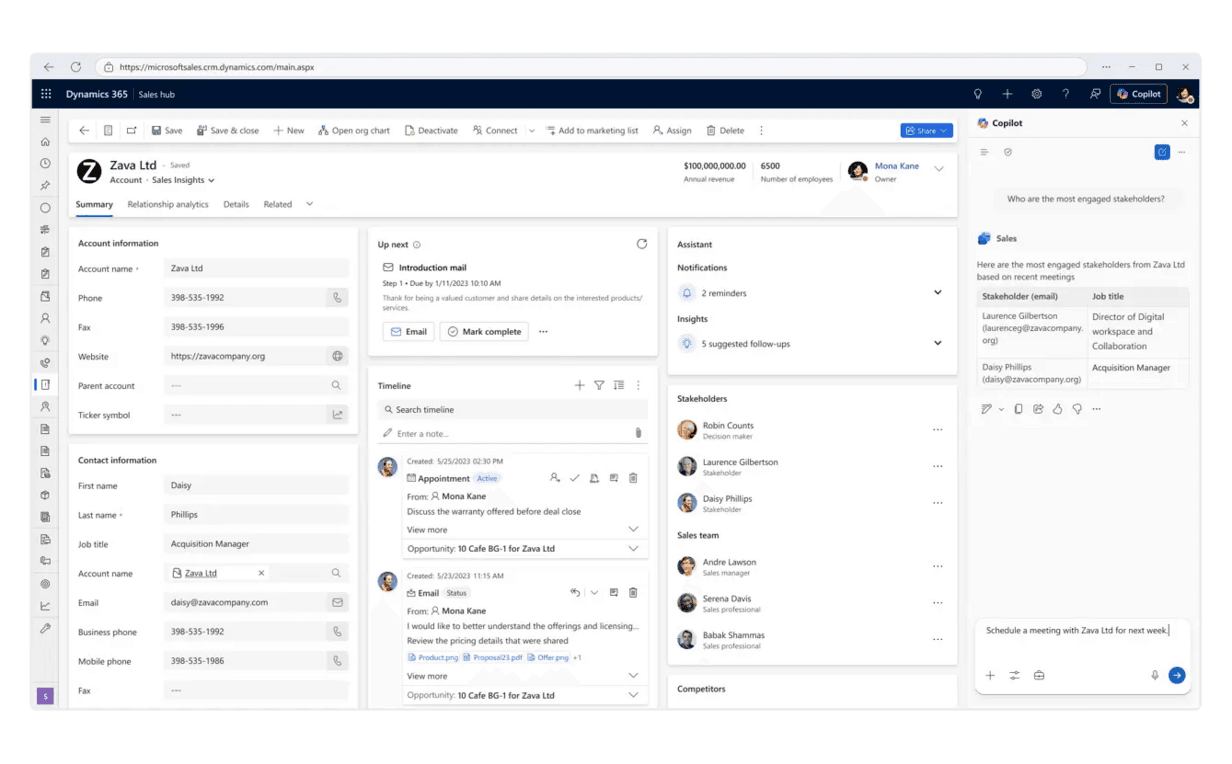Click the hamburger menu in left sidebar
The width and height of the screenshot is (1232, 764).
[x=45, y=120]
